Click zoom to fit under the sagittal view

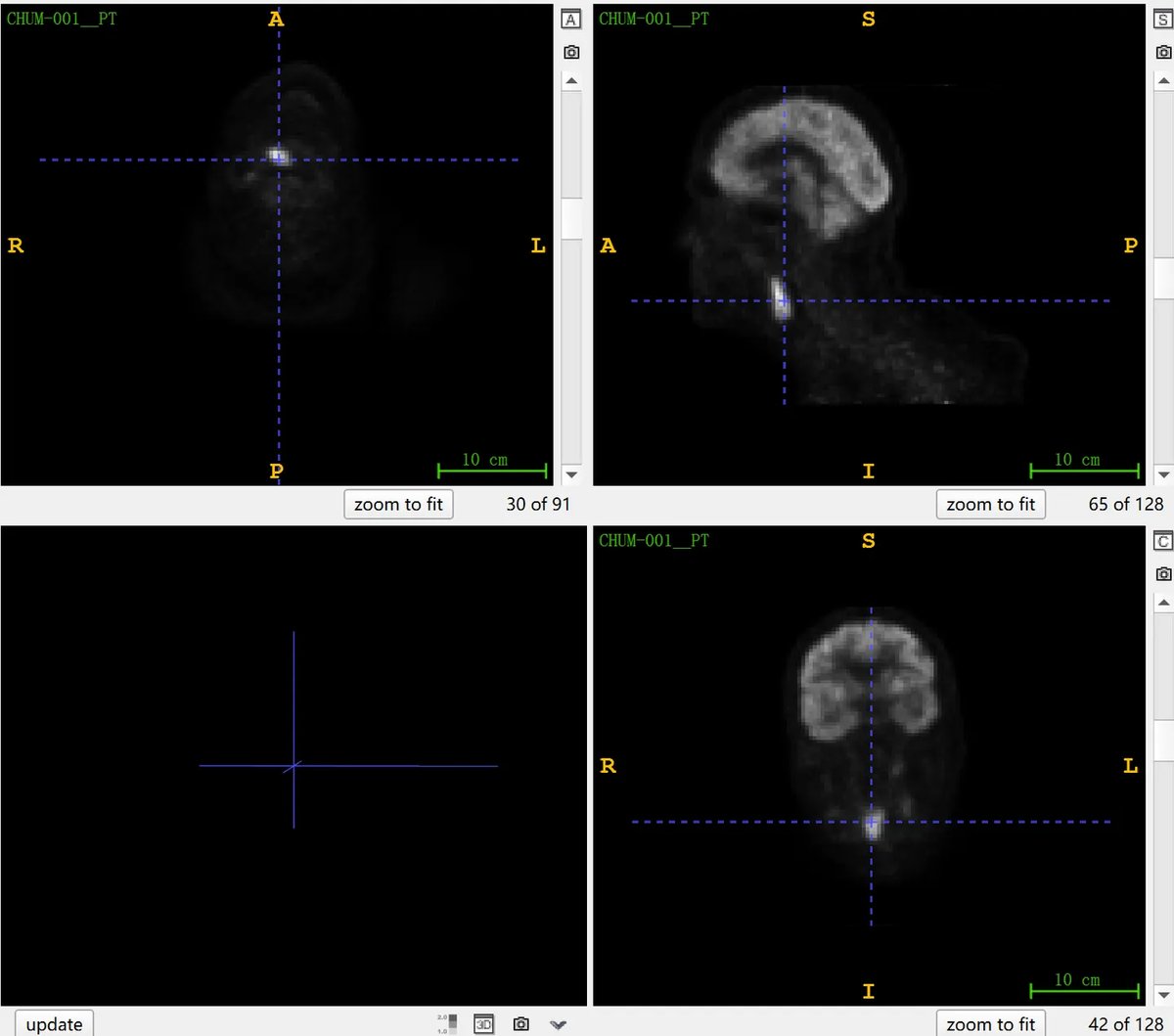pyautogui.click(x=991, y=505)
